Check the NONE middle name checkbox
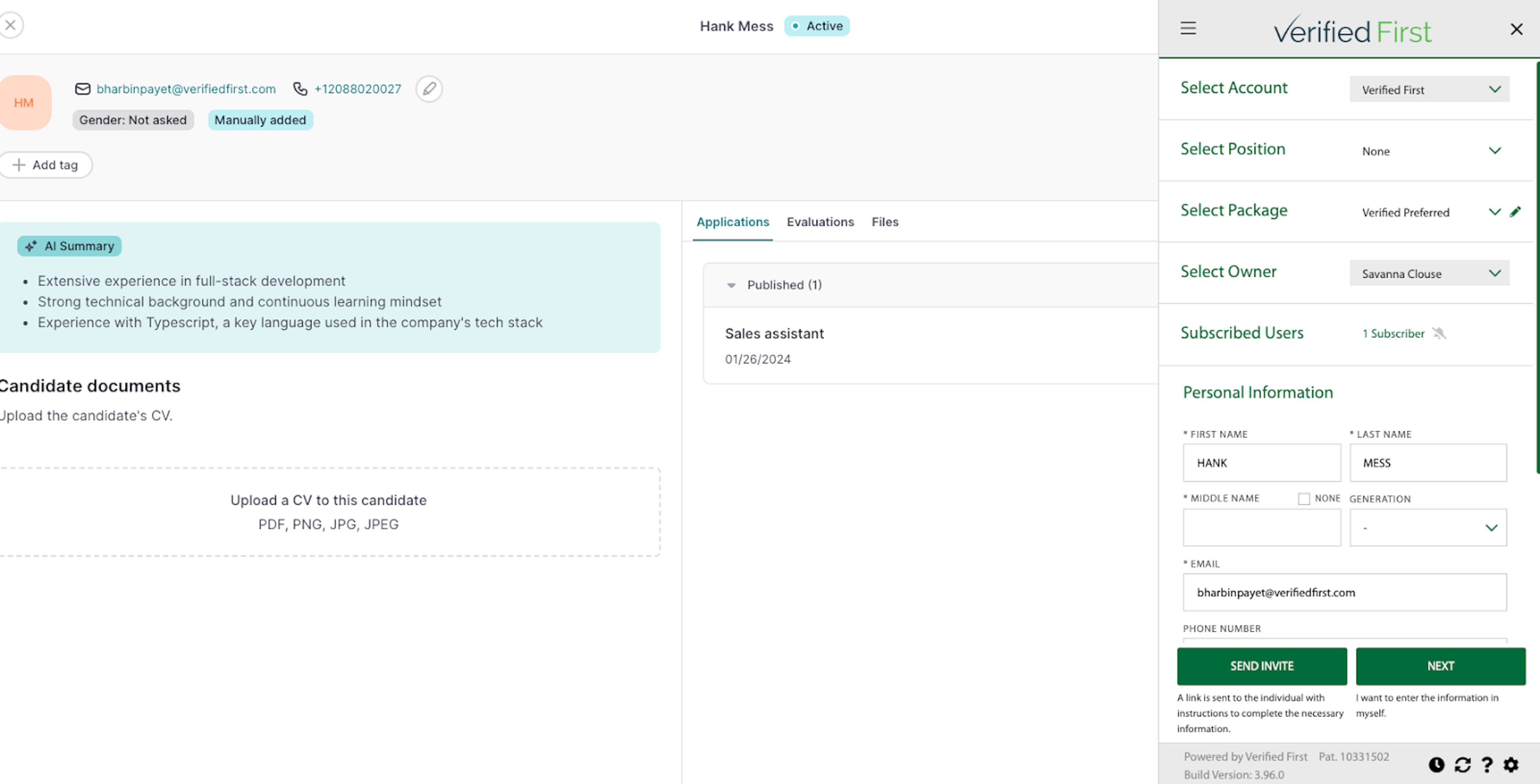The image size is (1540, 784). click(x=1304, y=498)
